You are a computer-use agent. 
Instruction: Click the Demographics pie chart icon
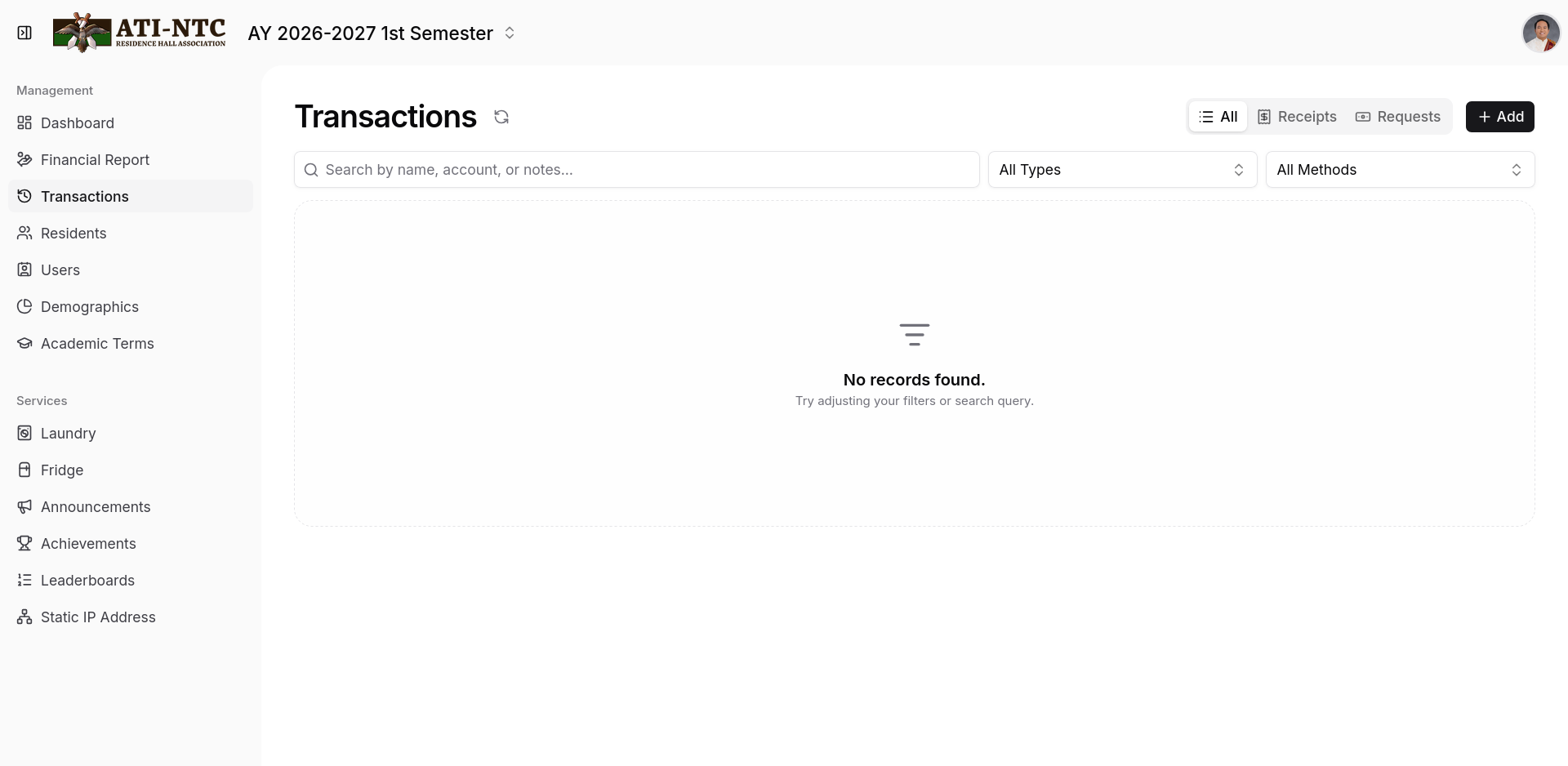pyautogui.click(x=24, y=307)
